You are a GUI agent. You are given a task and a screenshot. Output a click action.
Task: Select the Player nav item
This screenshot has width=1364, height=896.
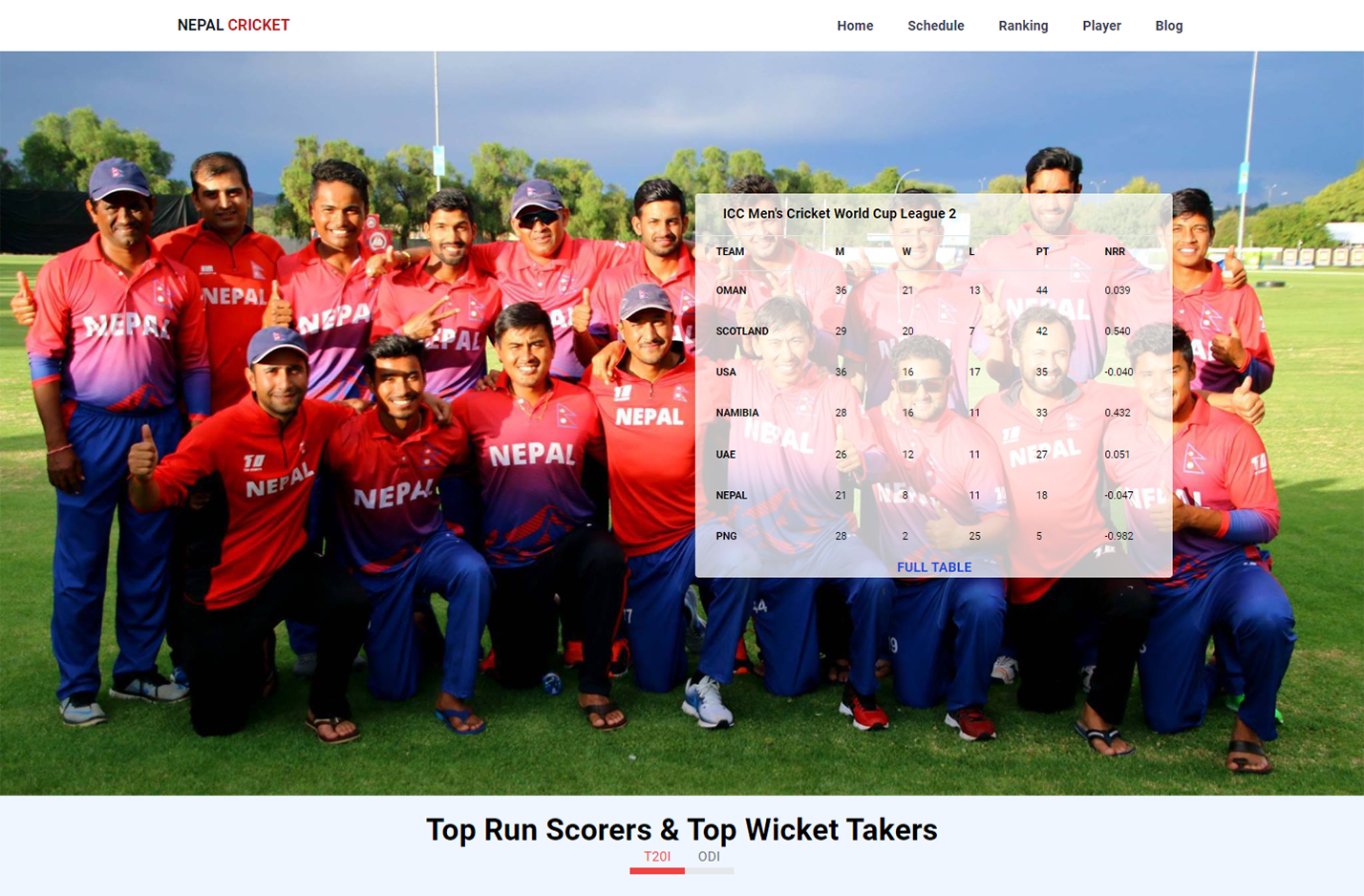pyautogui.click(x=1101, y=26)
